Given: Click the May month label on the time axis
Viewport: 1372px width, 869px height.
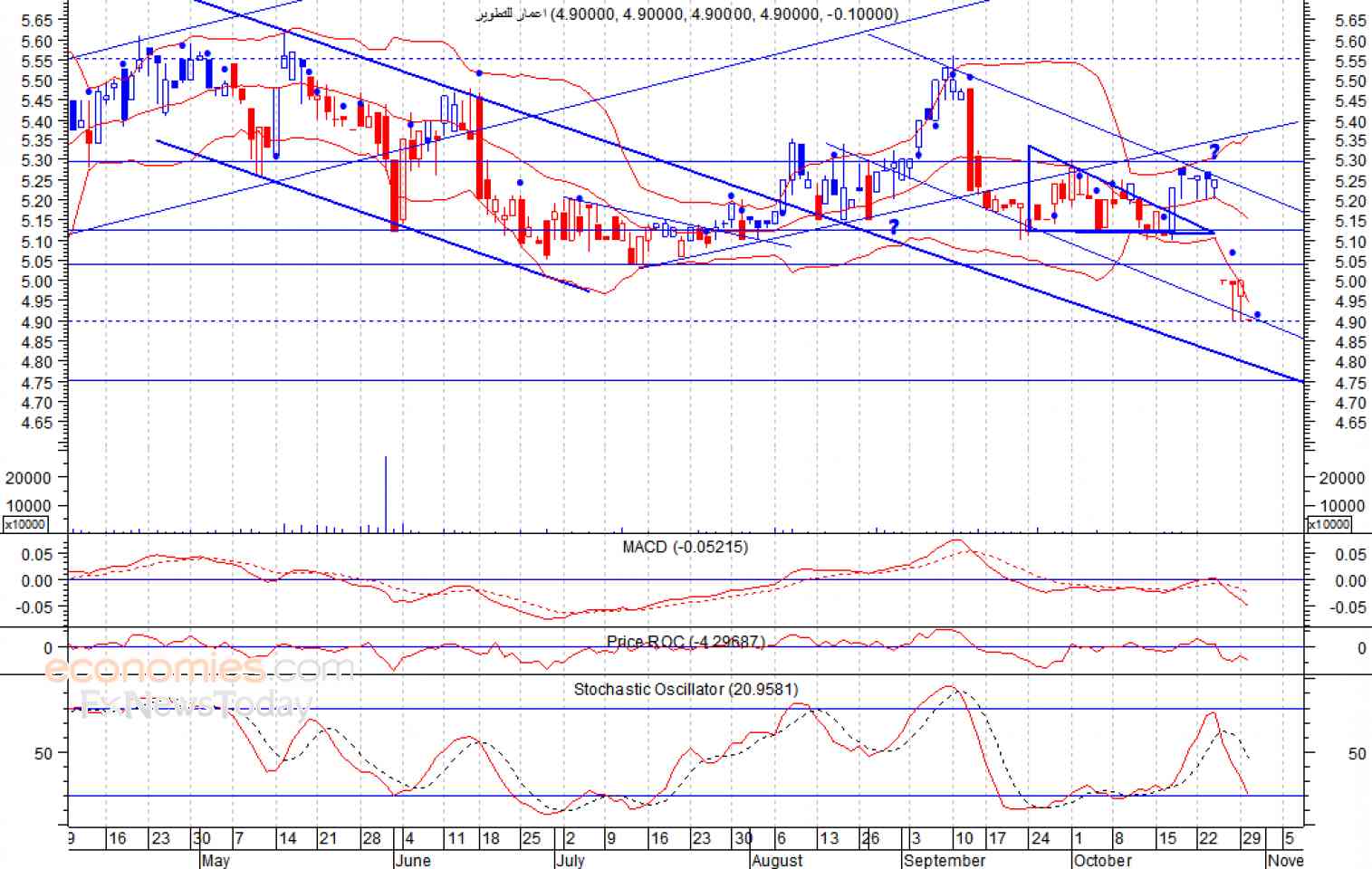Looking at the screenshot, I should point(216,859).
